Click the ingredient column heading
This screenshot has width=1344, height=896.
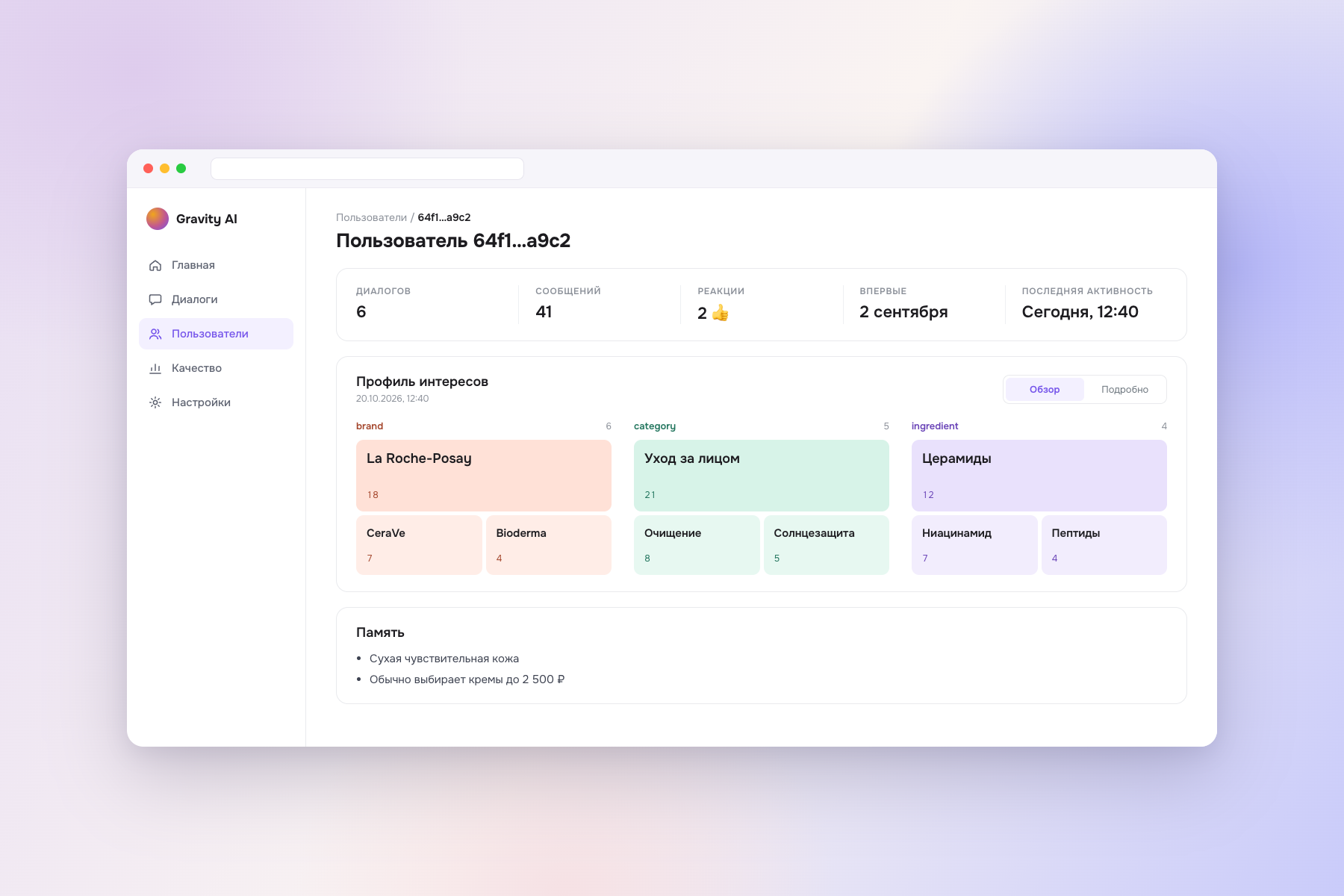click(935, 426)
